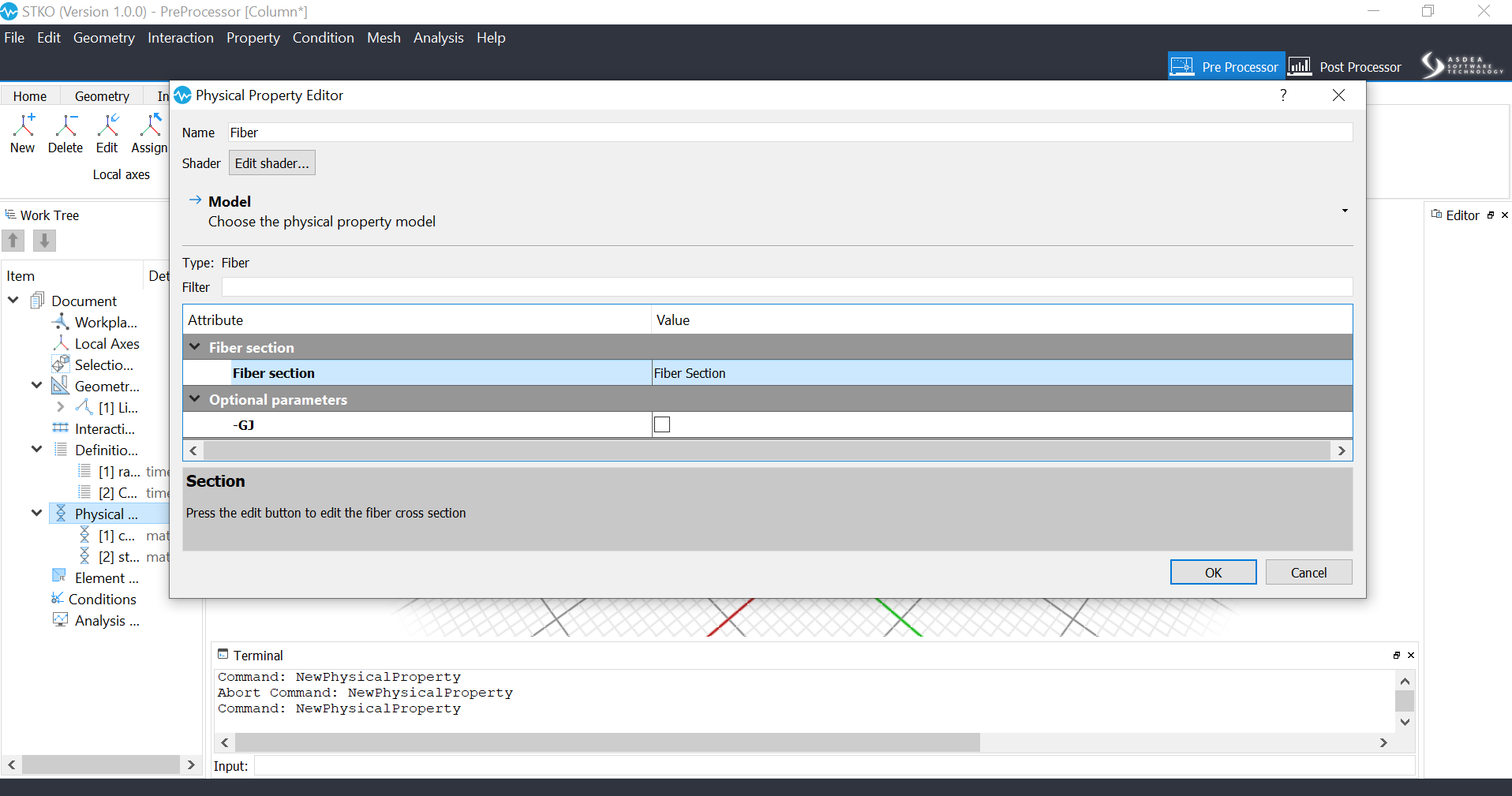Move item up in Work Tree

click(13, 241)
